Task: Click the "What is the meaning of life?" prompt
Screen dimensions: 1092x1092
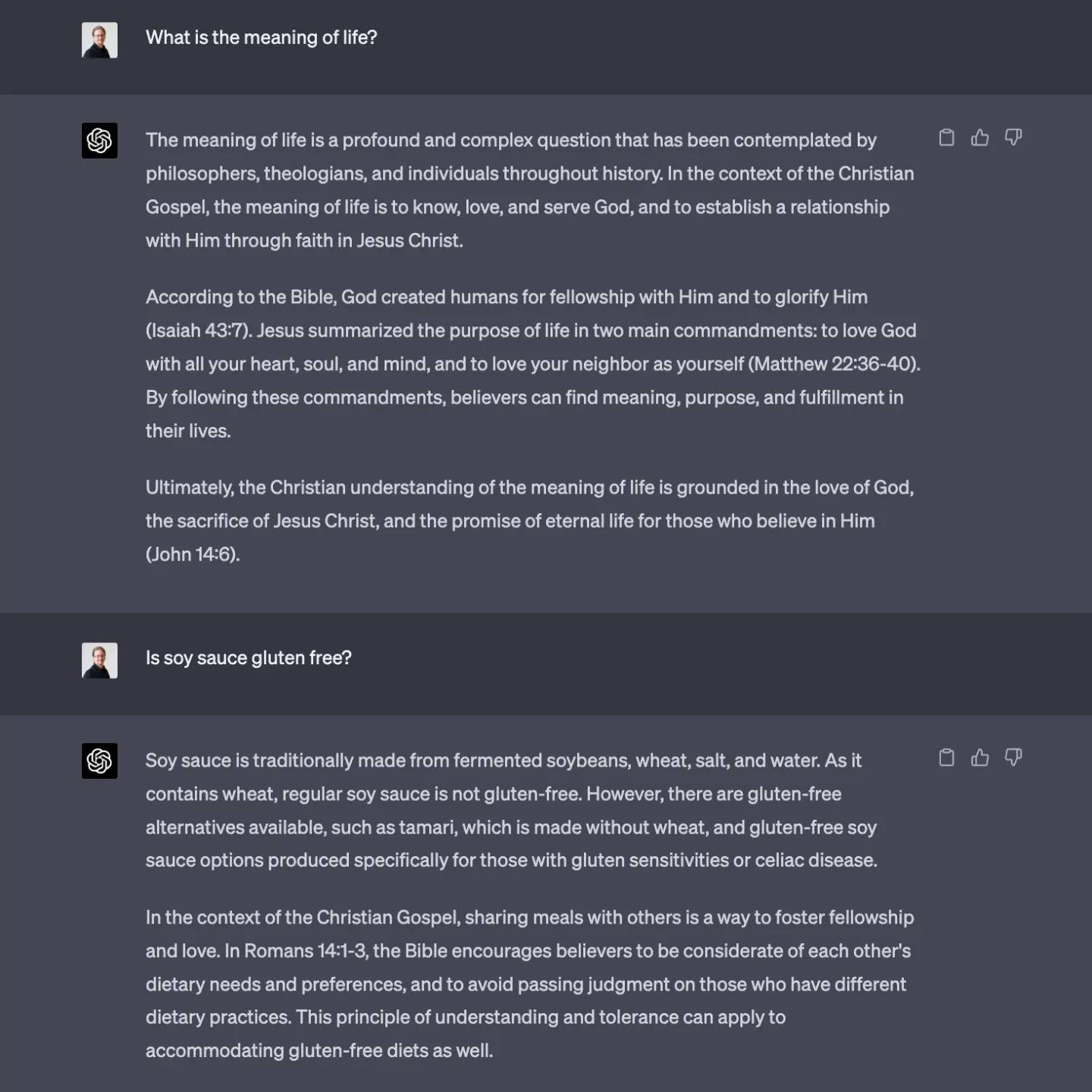Action: point(261,38)
